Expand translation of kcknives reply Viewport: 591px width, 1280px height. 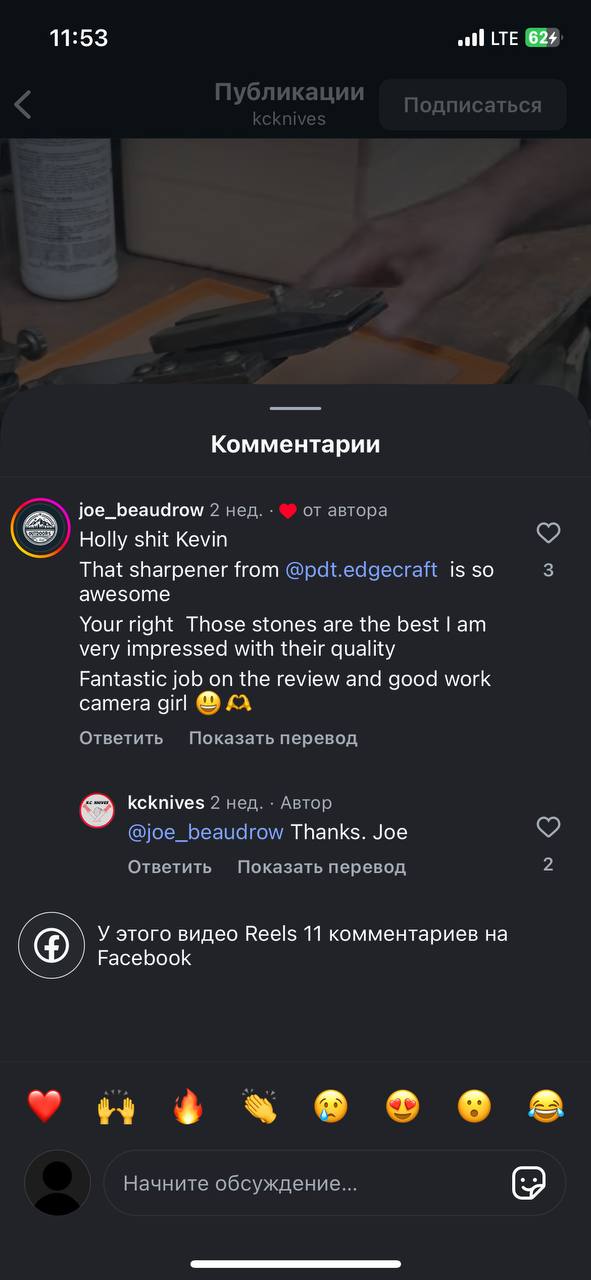click(321, 867)
